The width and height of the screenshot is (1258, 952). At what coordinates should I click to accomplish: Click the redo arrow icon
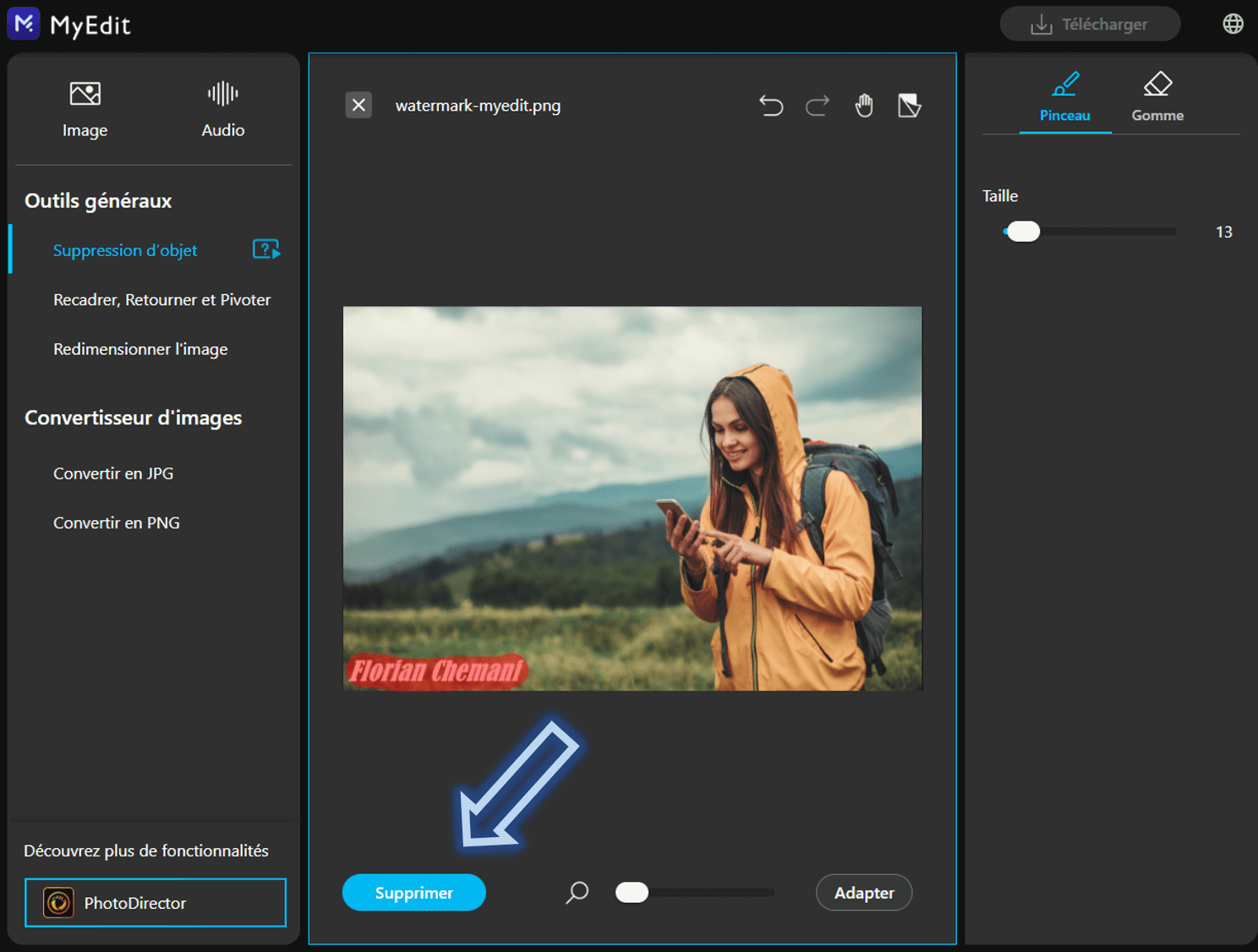[x=818, y=106]
